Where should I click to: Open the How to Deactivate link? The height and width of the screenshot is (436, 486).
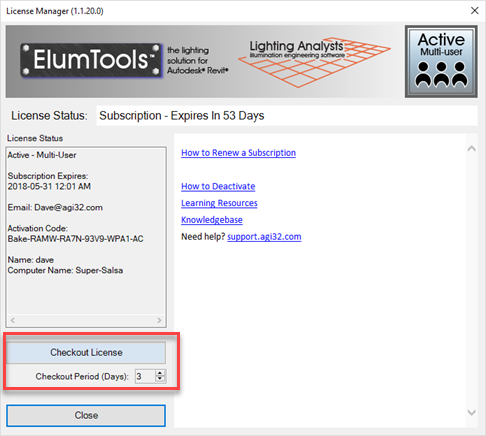pyautogui.click(x=218, y=186)
